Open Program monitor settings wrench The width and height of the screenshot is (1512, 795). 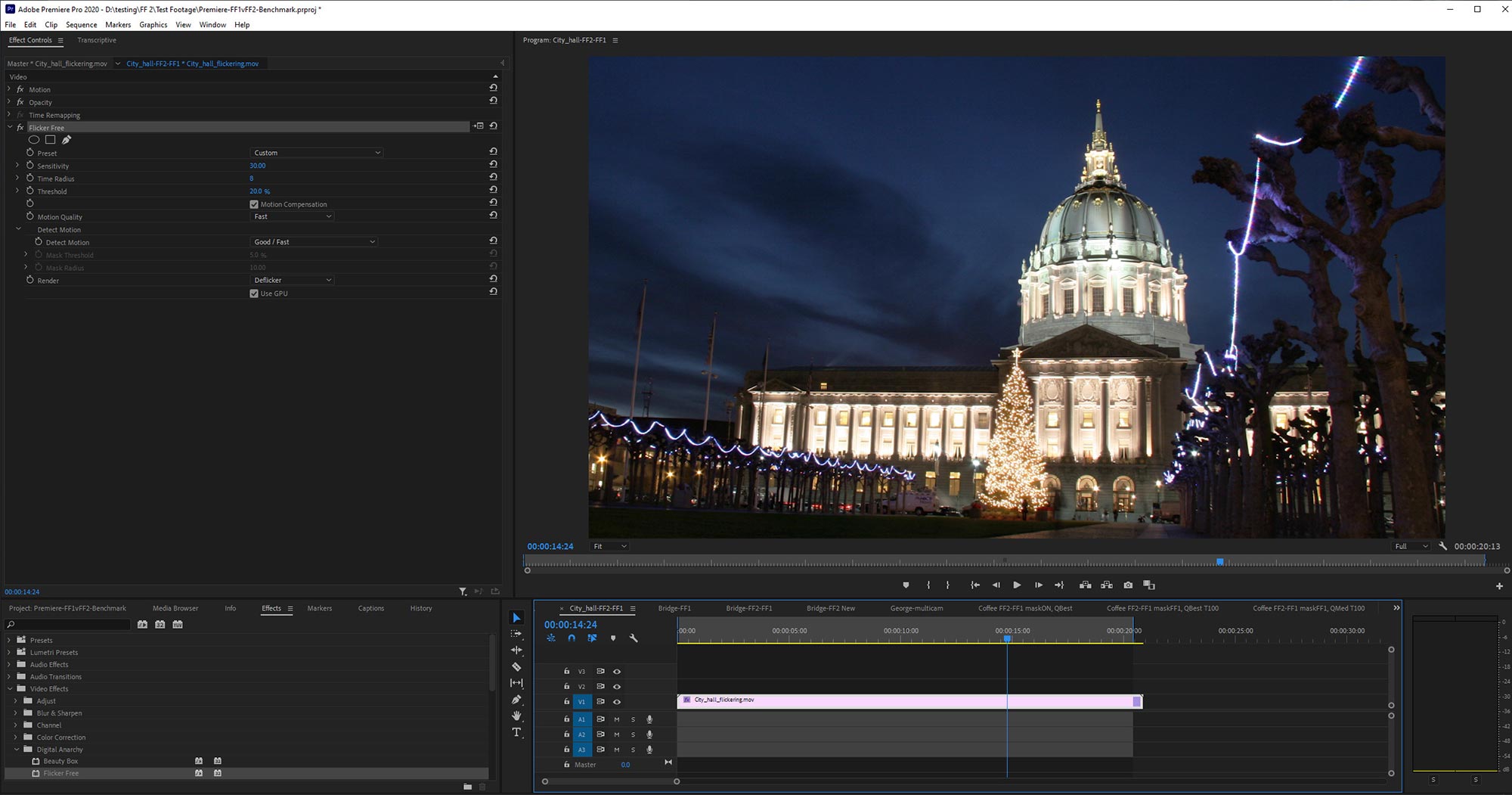[x=1442, y=546]
